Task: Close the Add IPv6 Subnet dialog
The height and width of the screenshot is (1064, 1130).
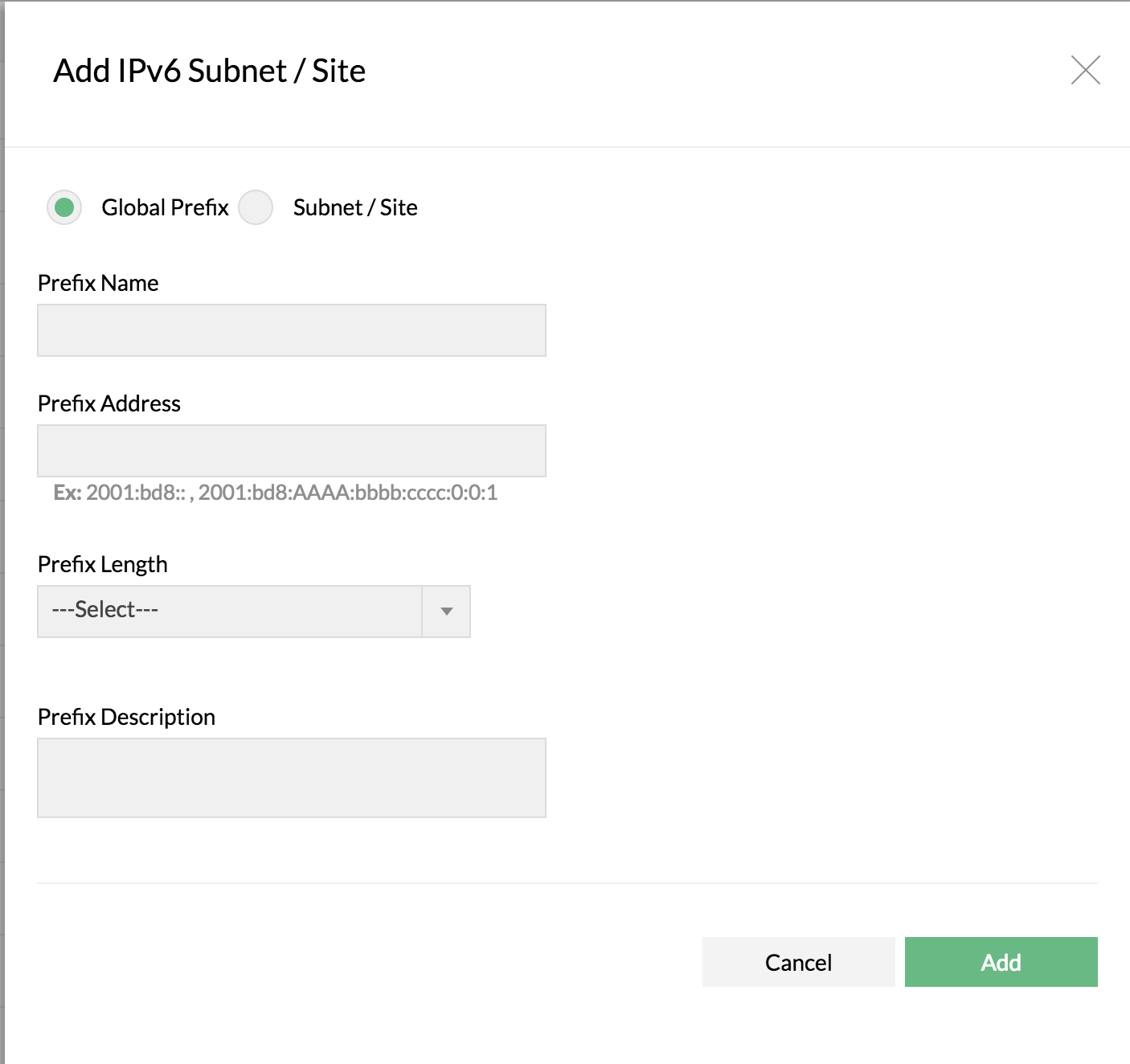Action: pyautogui.click(x=1085, y=71)
